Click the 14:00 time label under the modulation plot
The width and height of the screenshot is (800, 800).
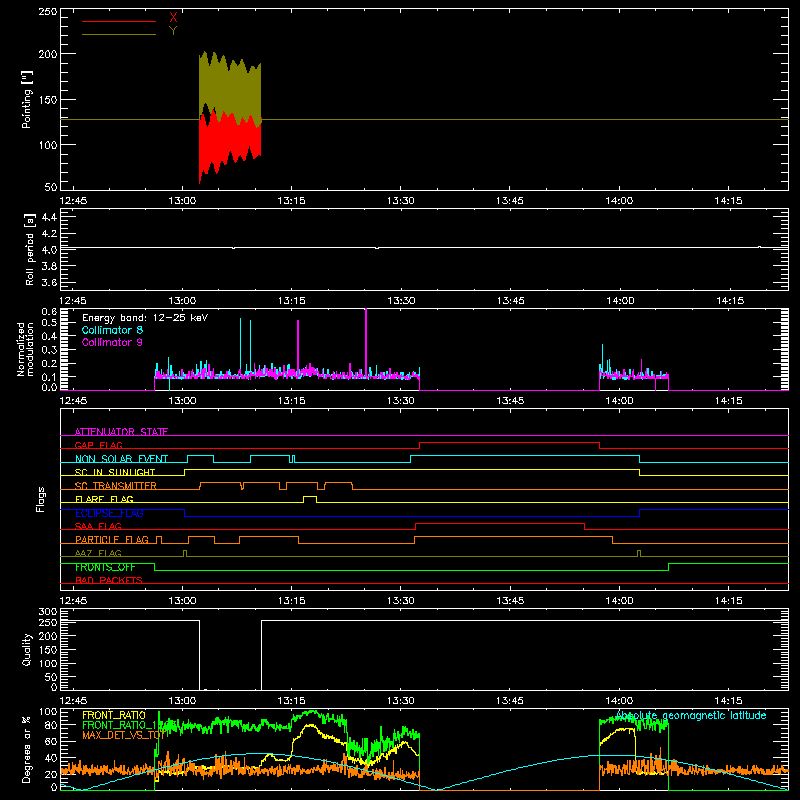tap(619, 401)
